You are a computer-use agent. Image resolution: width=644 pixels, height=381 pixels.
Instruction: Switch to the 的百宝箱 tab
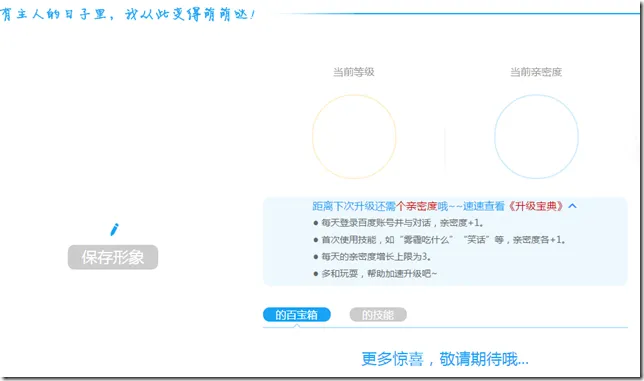pyautogui.click(x=297, y=315)
